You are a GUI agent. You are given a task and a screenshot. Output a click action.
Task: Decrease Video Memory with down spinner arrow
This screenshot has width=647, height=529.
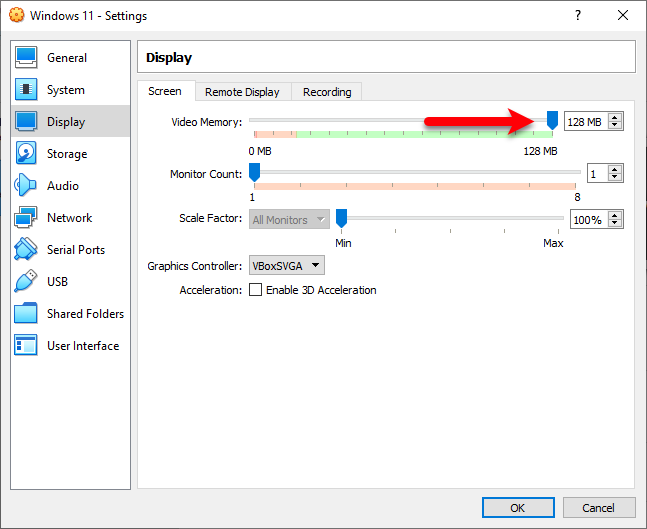tap(615, 125)
